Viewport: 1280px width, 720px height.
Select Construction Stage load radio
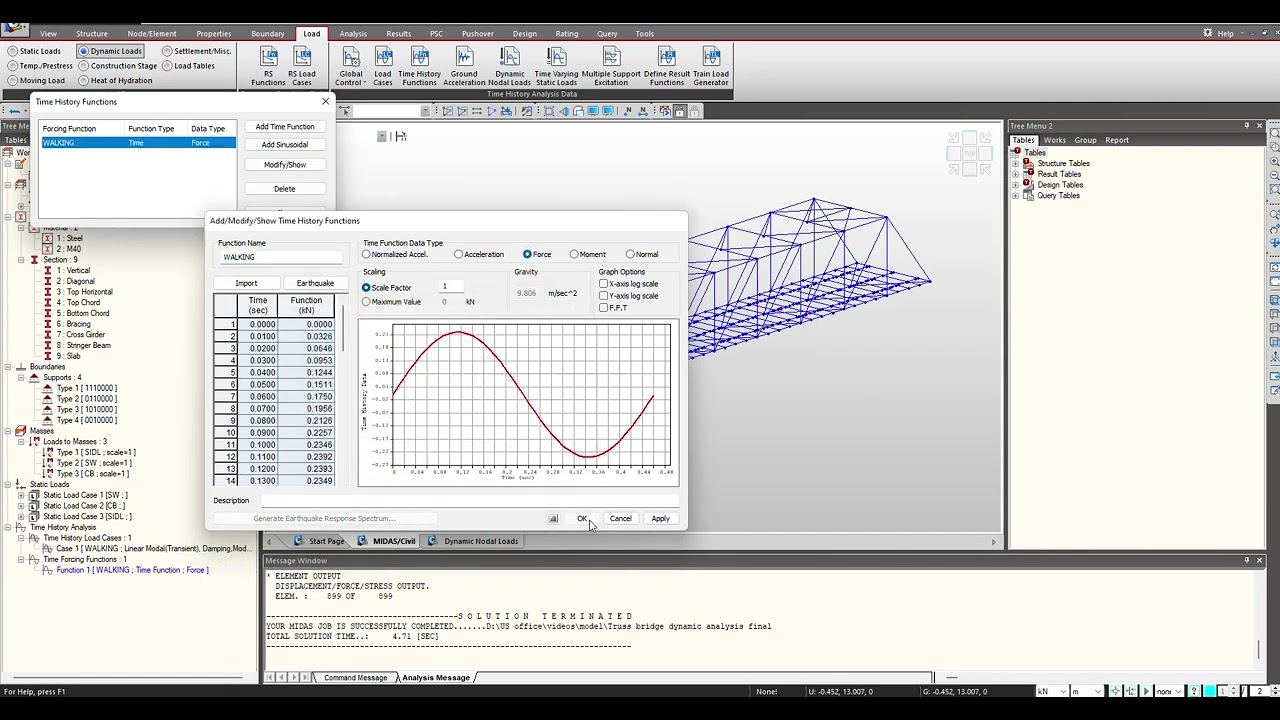tap(84, 66)
